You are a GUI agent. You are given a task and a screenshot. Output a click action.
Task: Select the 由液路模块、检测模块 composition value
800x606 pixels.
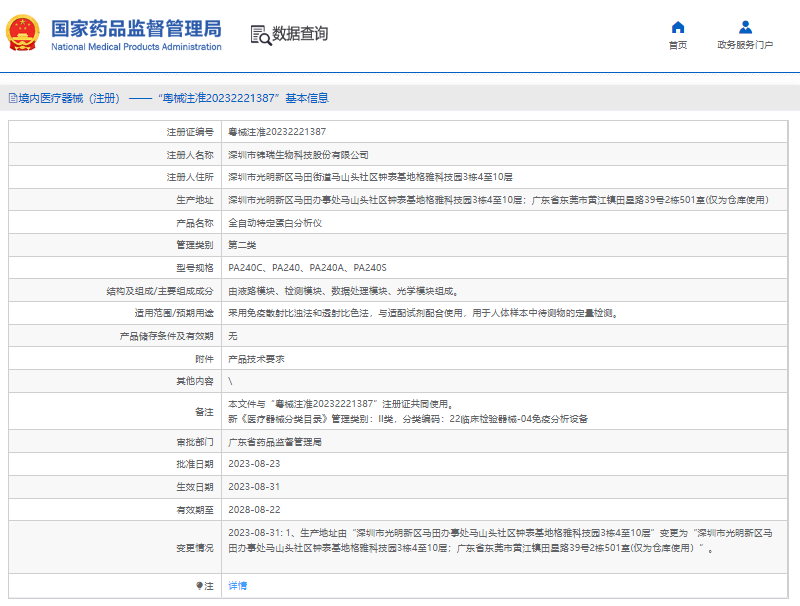(x=343, y=291)
